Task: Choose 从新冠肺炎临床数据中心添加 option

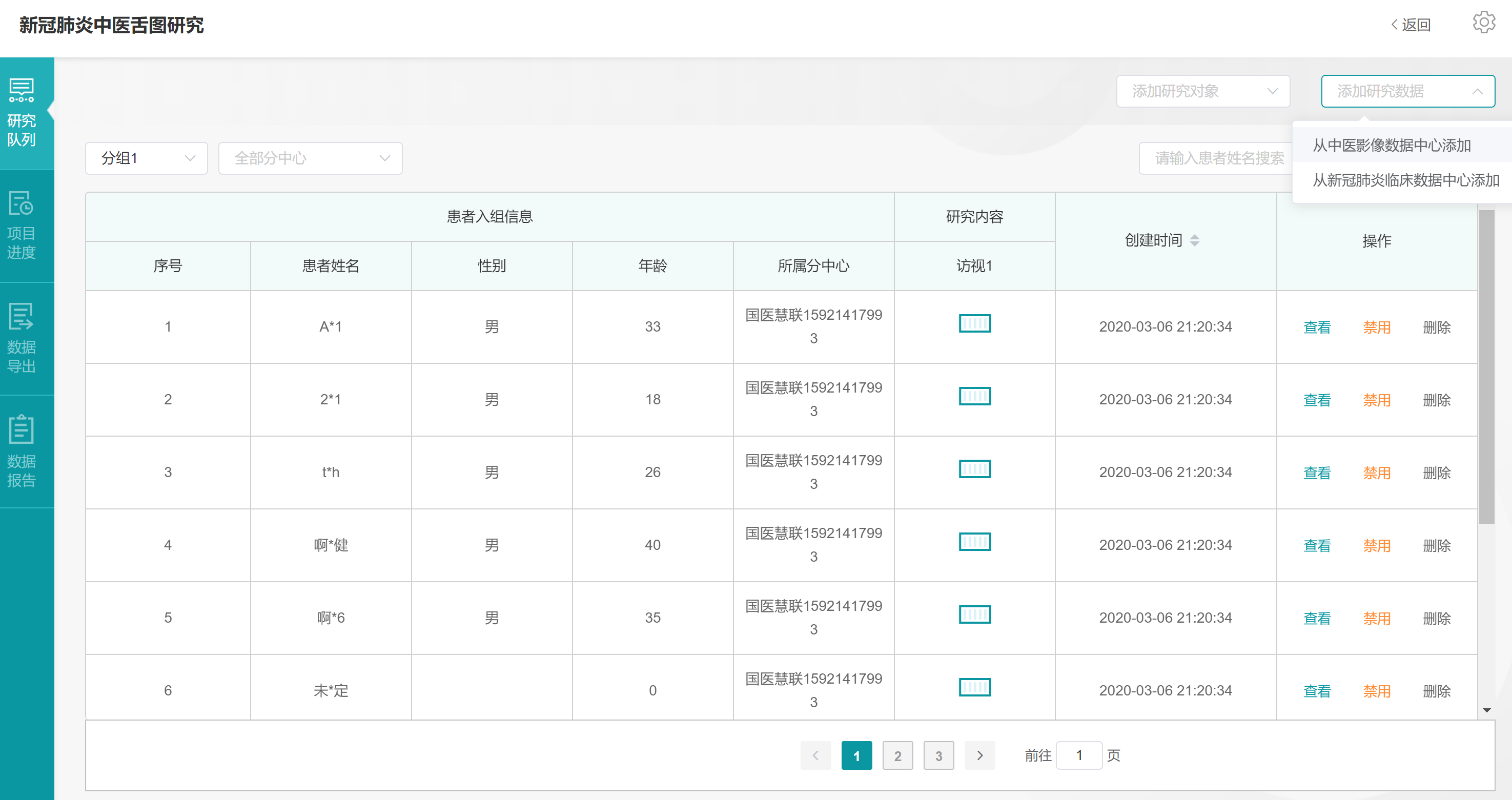Action: 1405,180
